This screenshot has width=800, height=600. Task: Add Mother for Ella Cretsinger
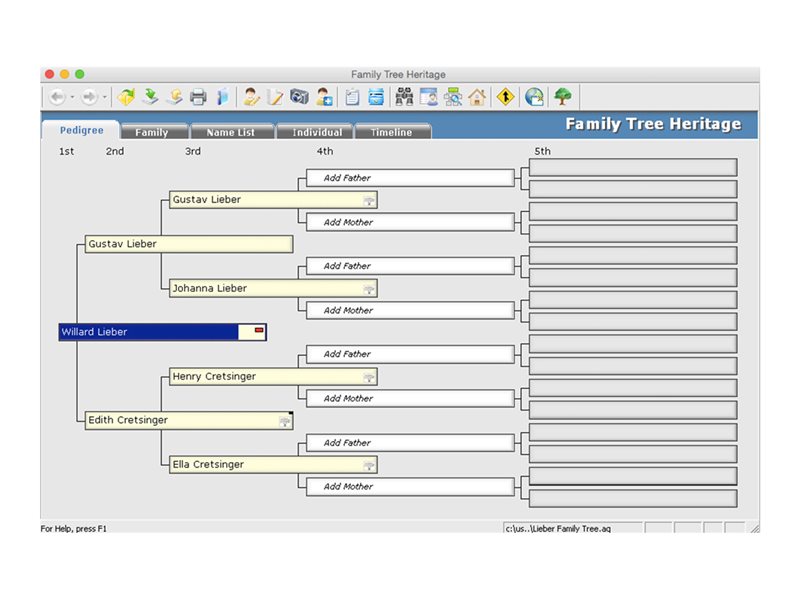410,486
